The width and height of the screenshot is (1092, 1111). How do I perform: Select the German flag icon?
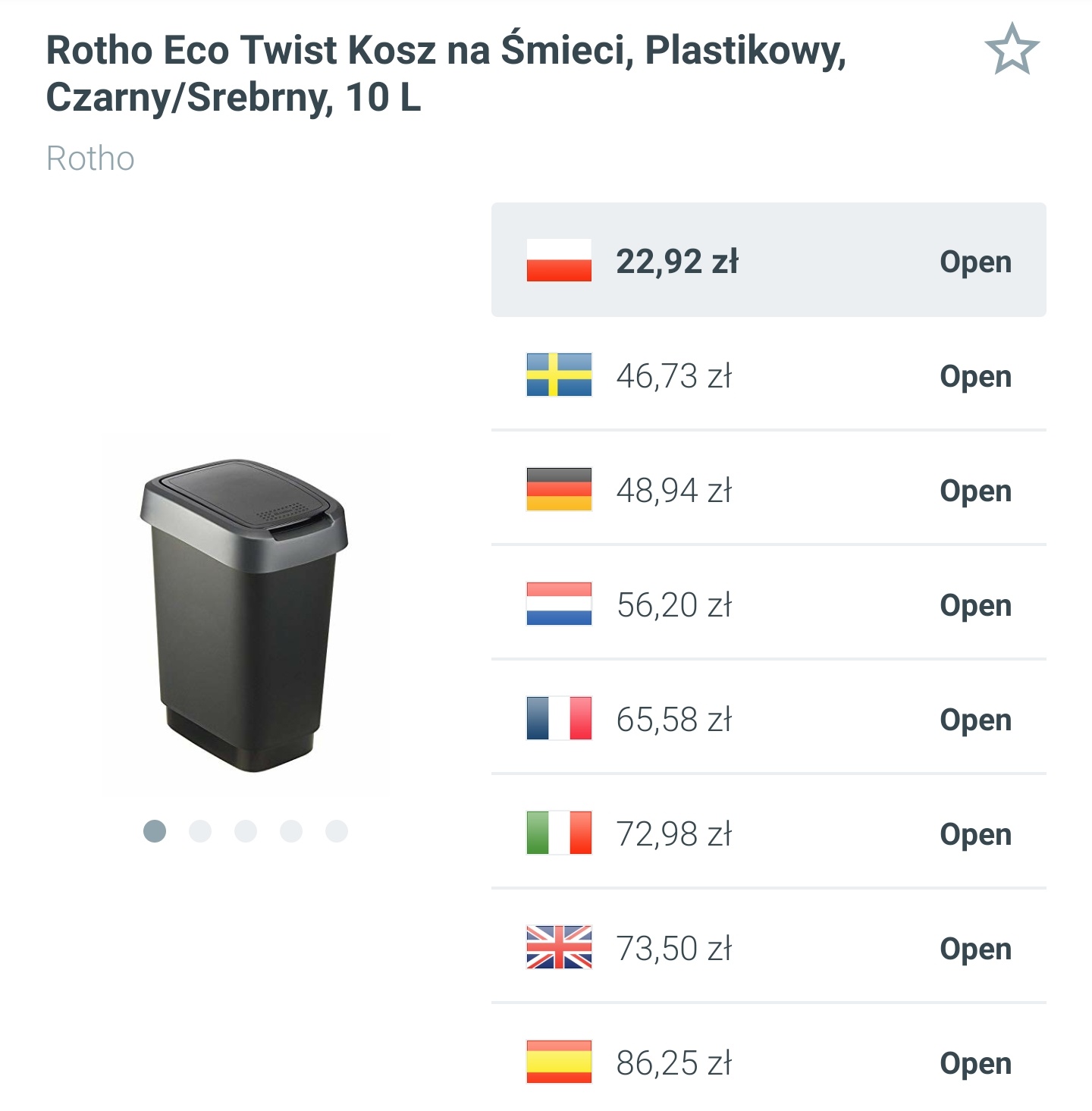click(x=557, y=490)
